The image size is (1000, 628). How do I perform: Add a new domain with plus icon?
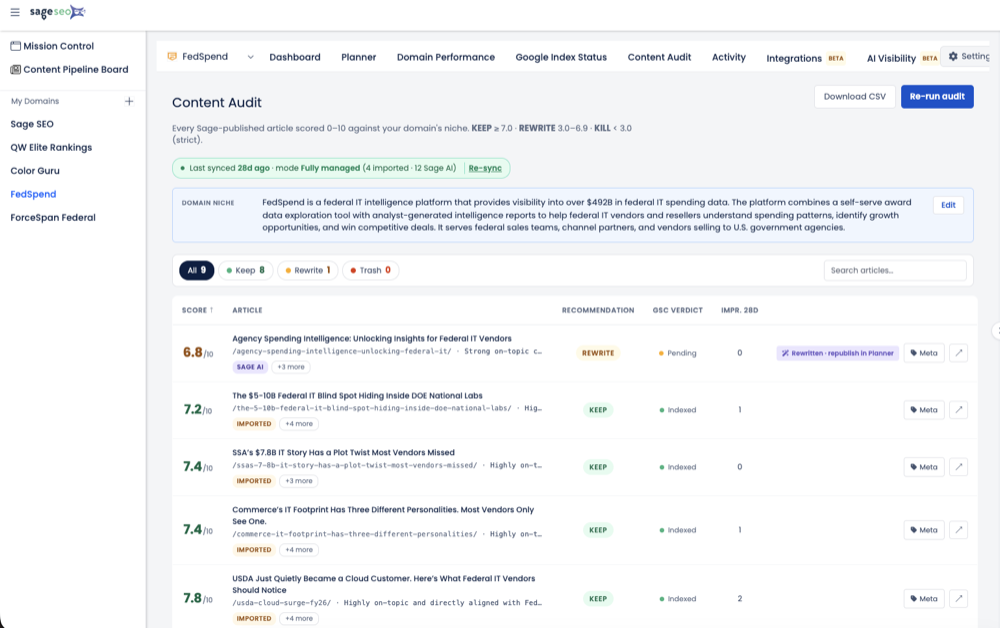(x=129, y=101)
